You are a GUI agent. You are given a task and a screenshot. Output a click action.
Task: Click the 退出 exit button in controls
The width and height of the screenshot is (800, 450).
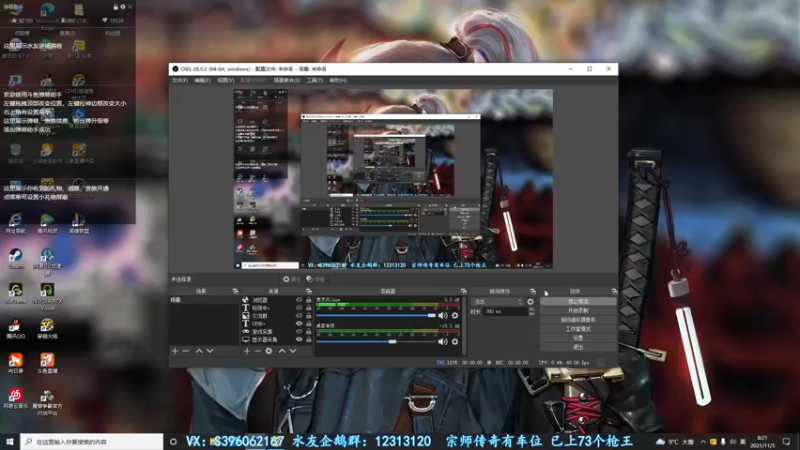(578, 347)
